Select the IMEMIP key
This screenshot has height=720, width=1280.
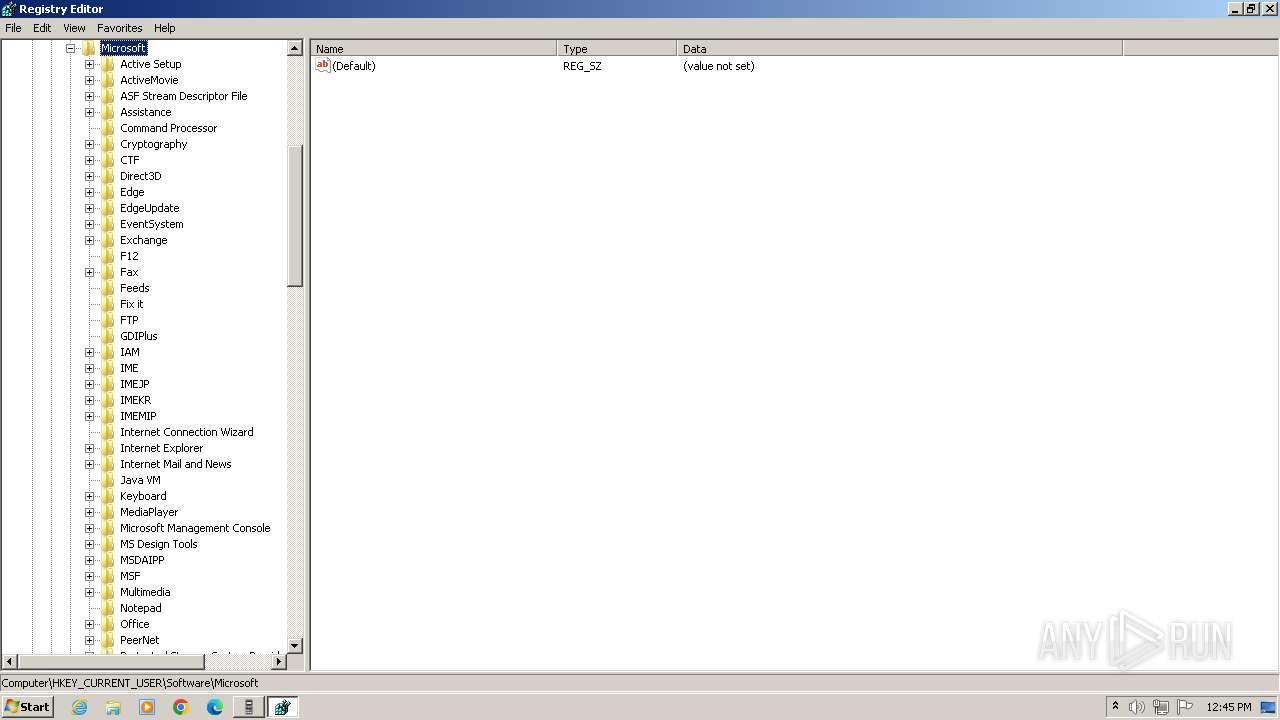pyautogui.click(x=138, y=416)
